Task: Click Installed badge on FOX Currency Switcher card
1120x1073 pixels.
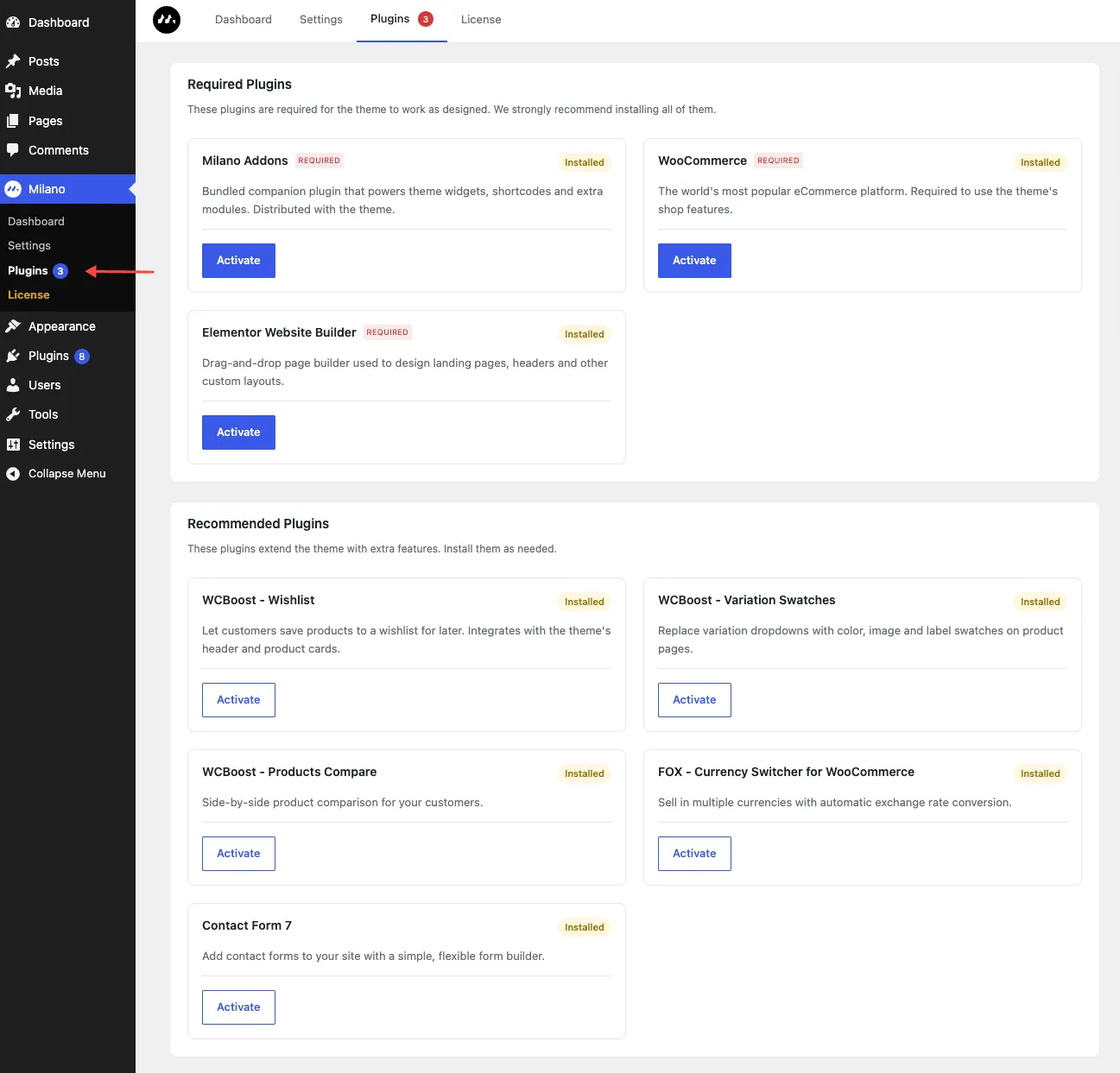Action: [x=1041, y=773]
